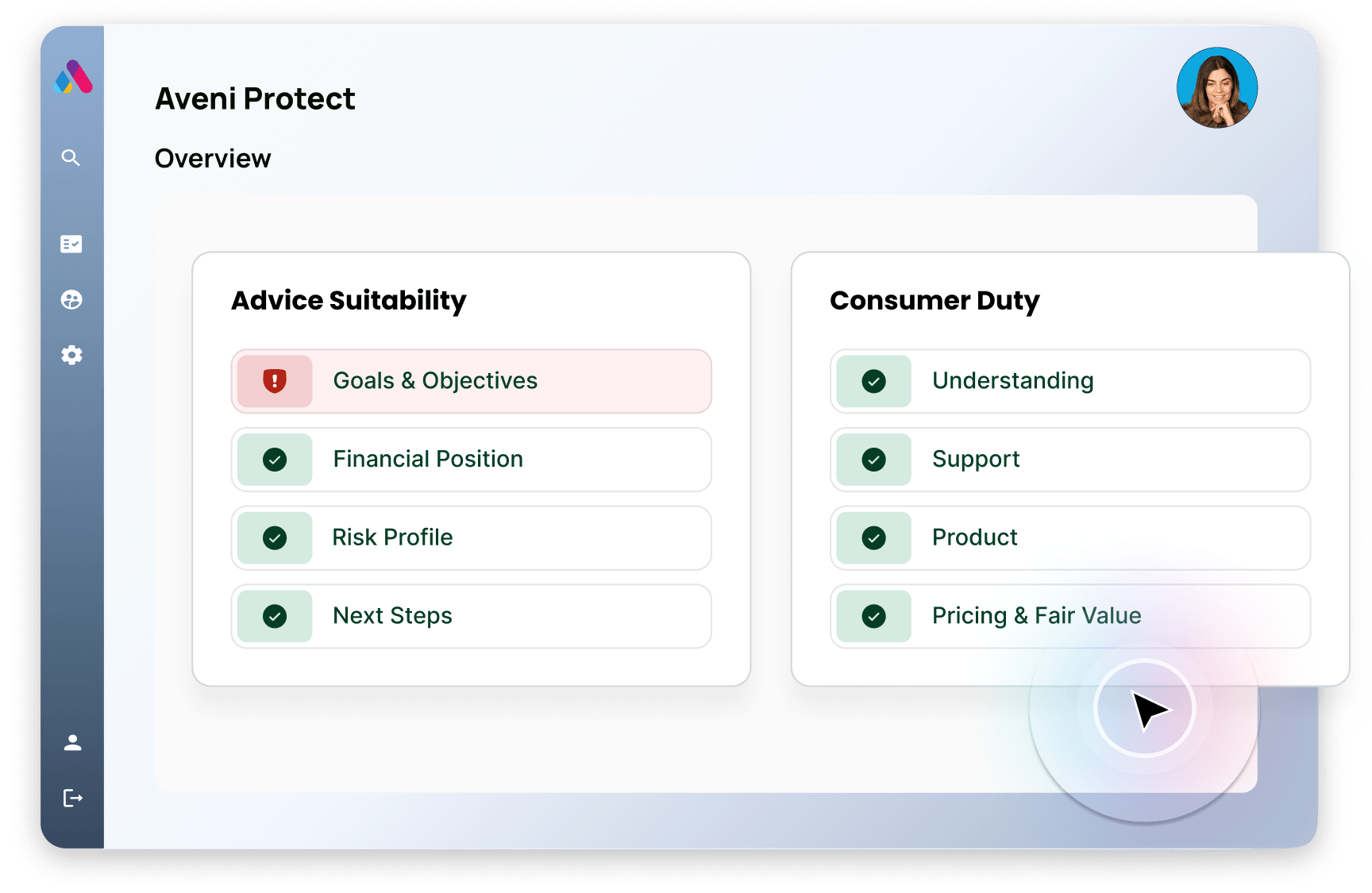Image resolution: width=1372 pixels, height=893 pixels.
Task: Click the Aveni Protect title
Action: coord(255,99)
